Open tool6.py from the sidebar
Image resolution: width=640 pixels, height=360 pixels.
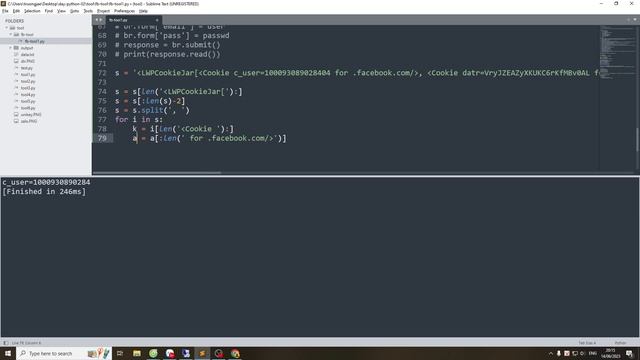click(28, 108)
